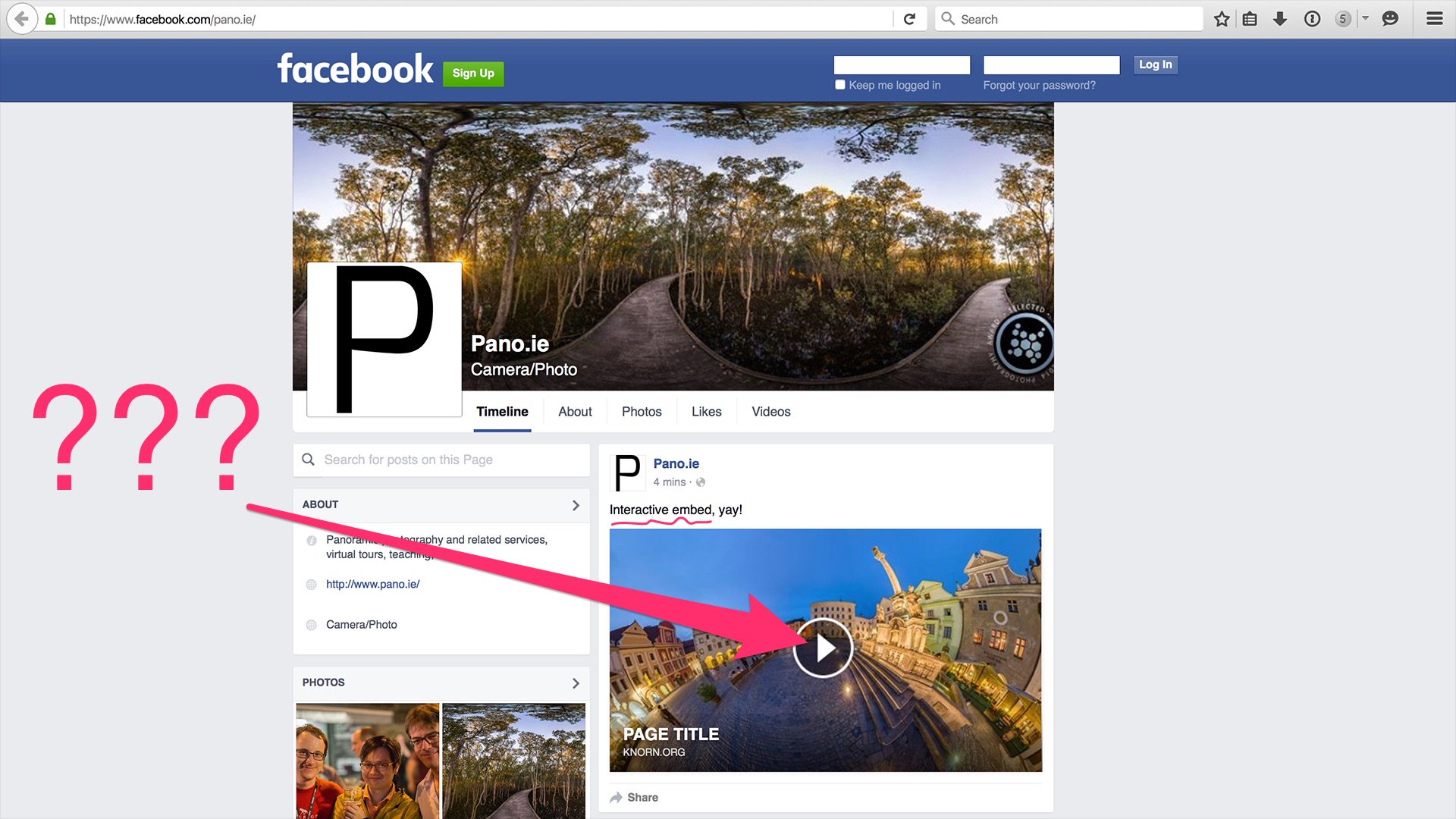Click the PAGE TITLE link caption

[x=671, y=734]
